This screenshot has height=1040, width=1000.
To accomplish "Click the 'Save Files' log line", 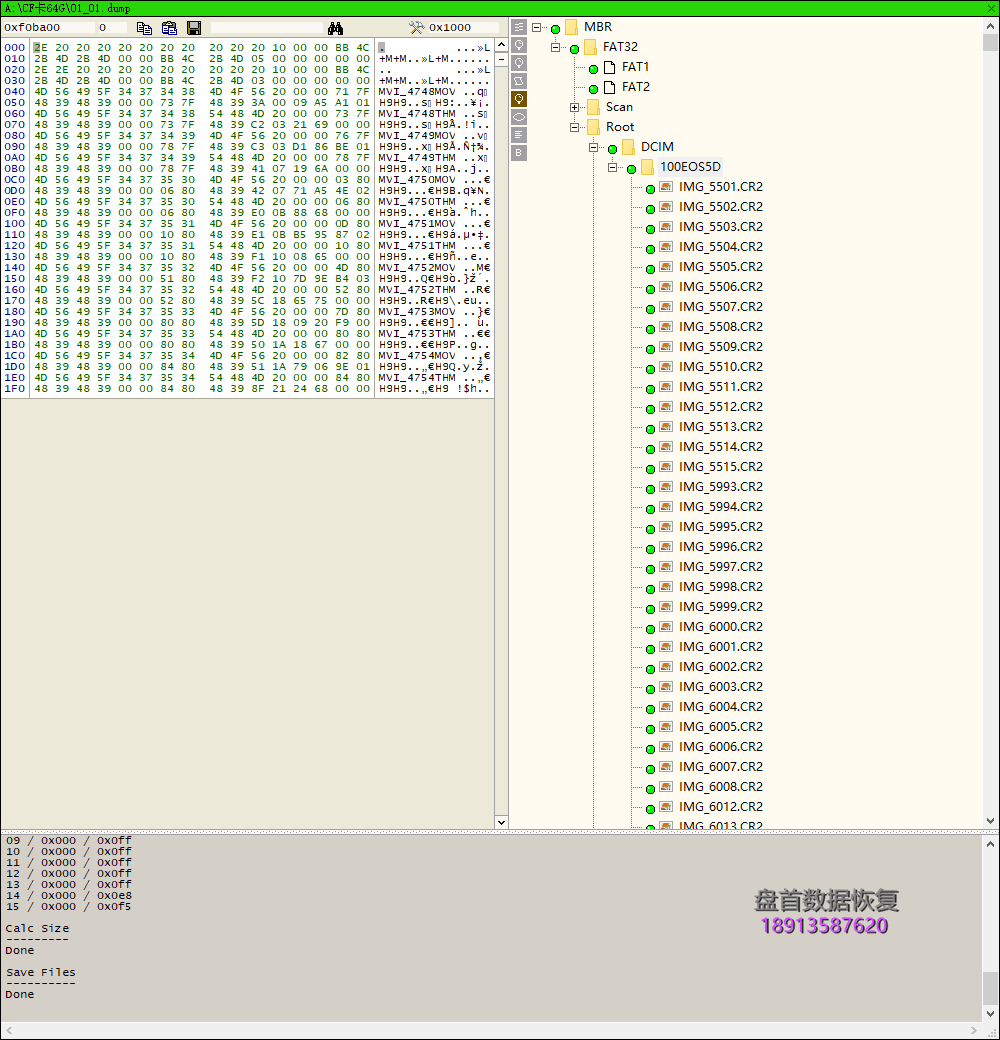I will (x=40, y=972).
